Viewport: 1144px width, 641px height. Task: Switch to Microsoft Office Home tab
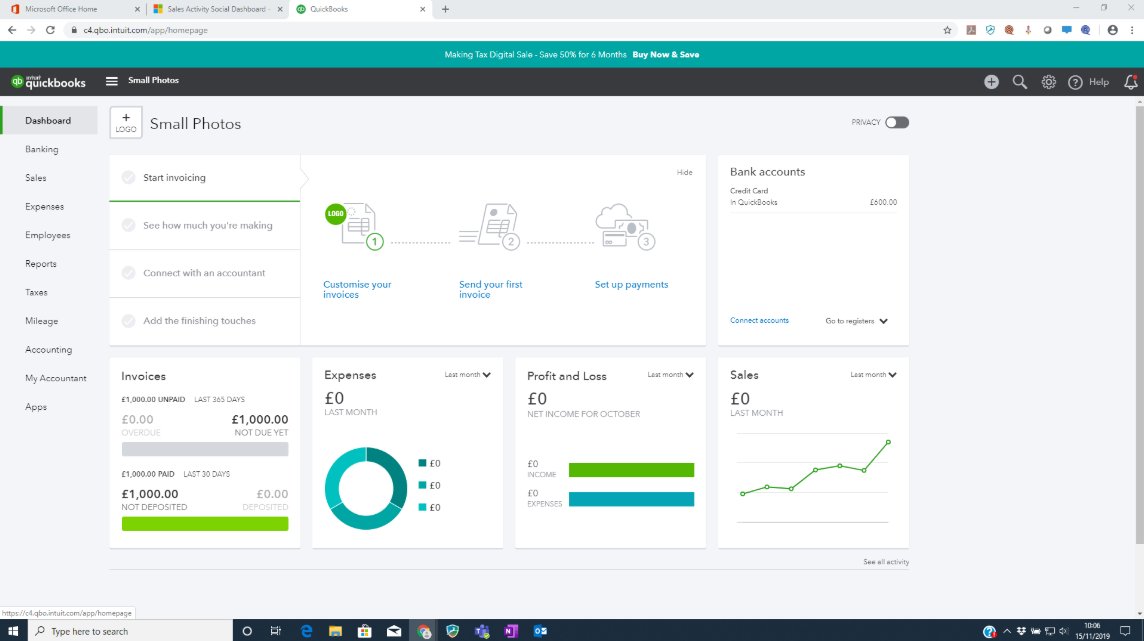click(73, 9)
